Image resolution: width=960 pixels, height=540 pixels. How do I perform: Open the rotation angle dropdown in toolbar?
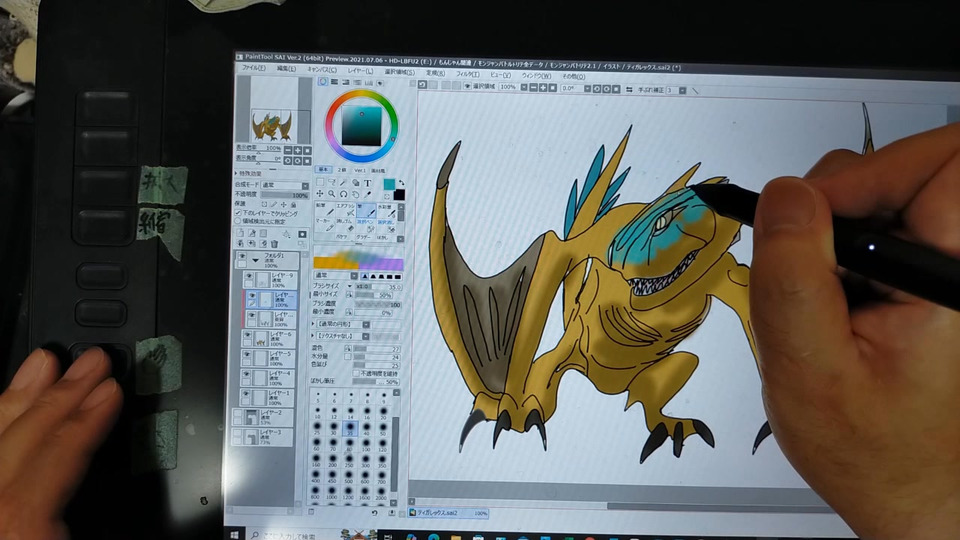coord(587,89)
